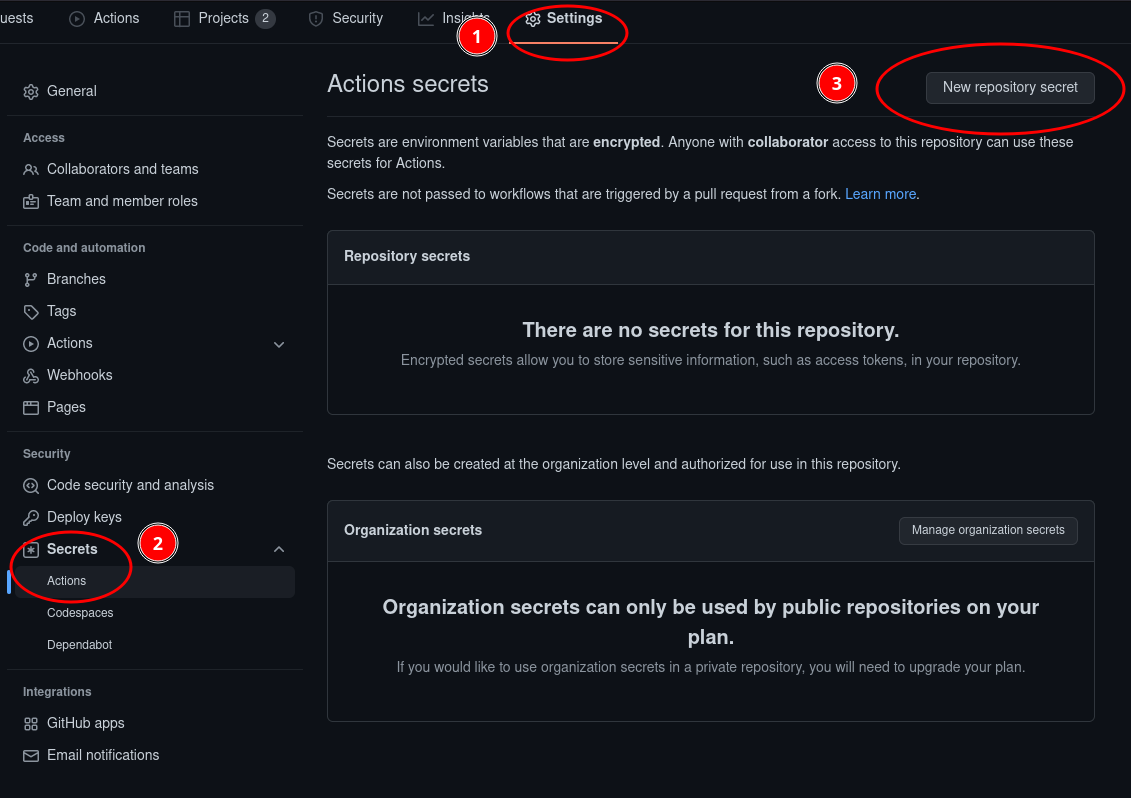Click the tag icon beside Tags
1131x798 pixels.
click(x=31, y=312)
